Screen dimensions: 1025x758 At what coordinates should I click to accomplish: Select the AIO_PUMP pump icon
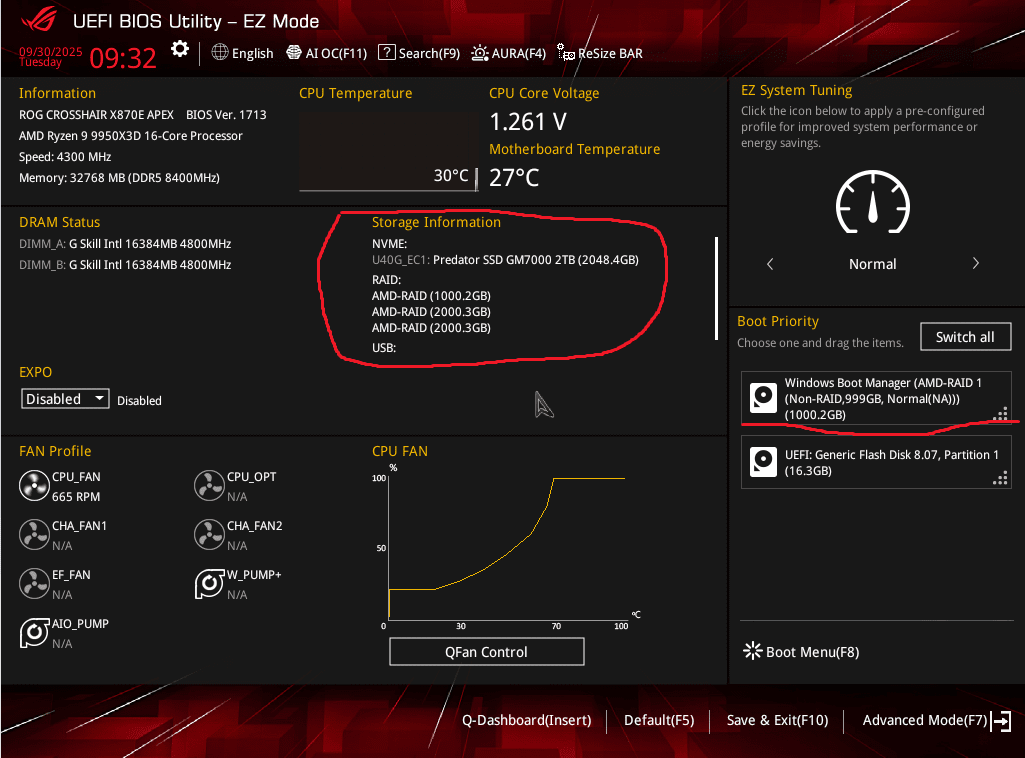click(x=34, y=633)
